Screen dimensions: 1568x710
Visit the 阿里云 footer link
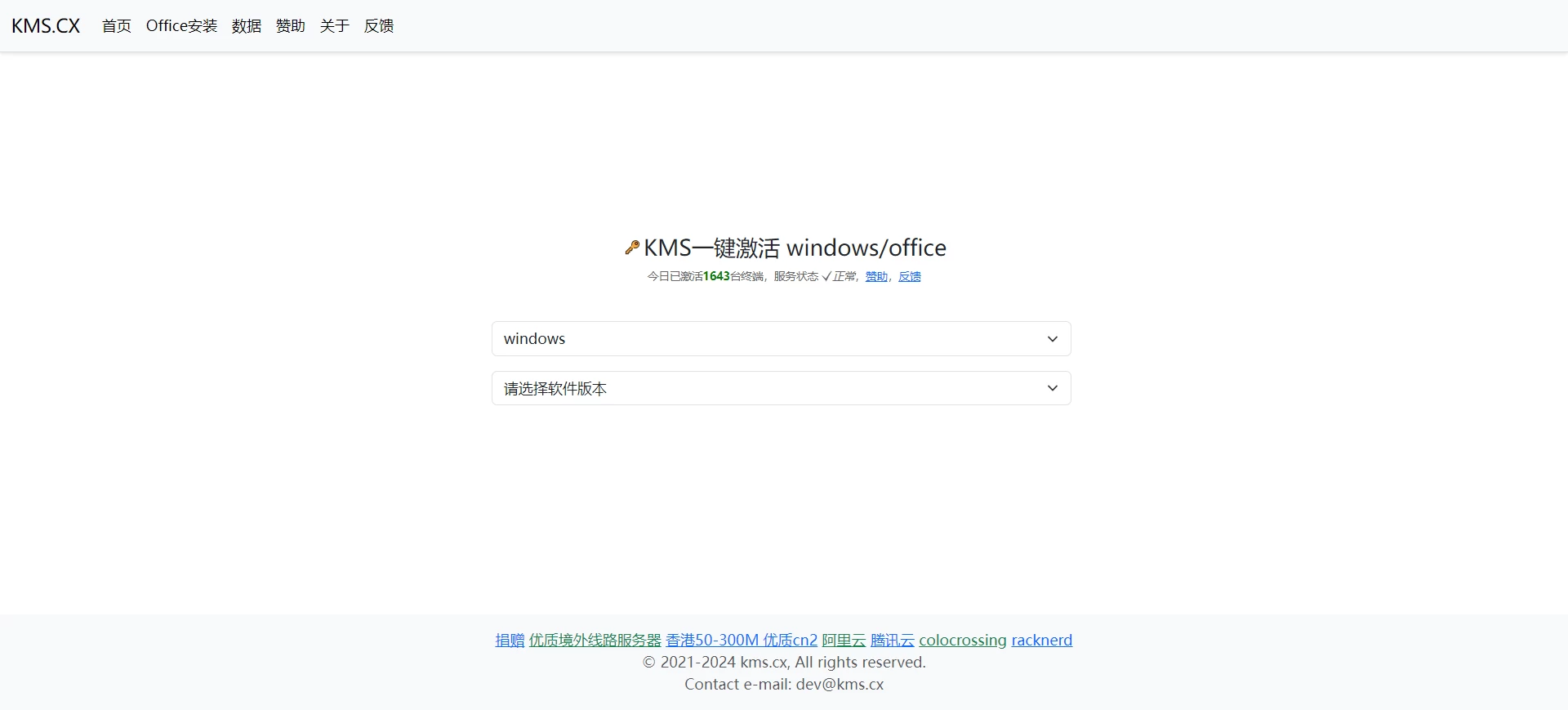(x=844, y=641)
